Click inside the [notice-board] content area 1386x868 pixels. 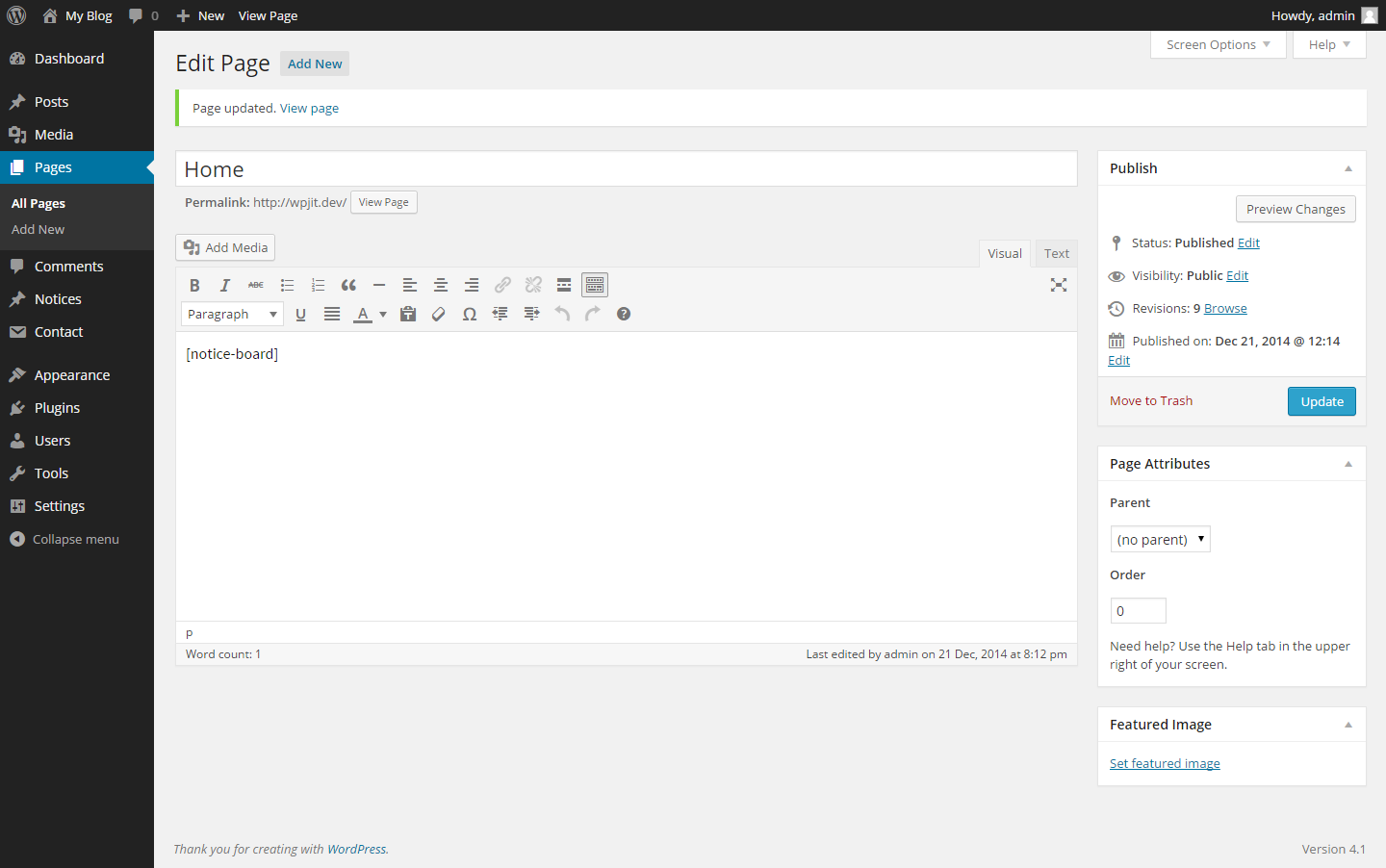pos(627,476)
